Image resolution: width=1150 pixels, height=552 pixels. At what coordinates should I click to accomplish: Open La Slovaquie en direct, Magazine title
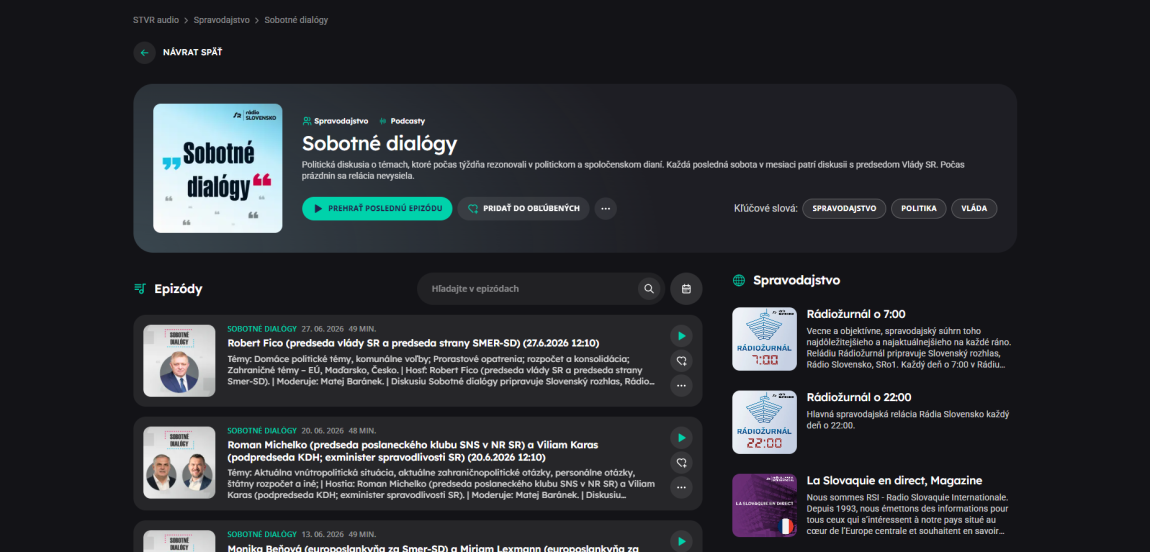[894, 481]
